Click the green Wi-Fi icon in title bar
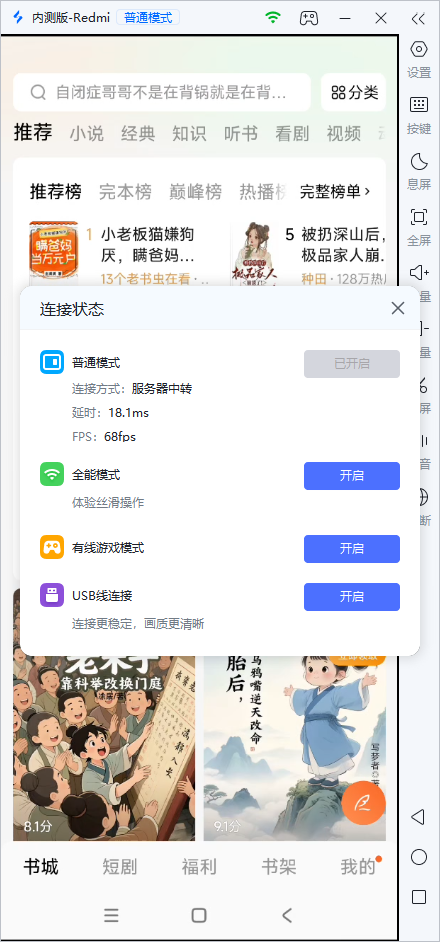 (273, 17)
